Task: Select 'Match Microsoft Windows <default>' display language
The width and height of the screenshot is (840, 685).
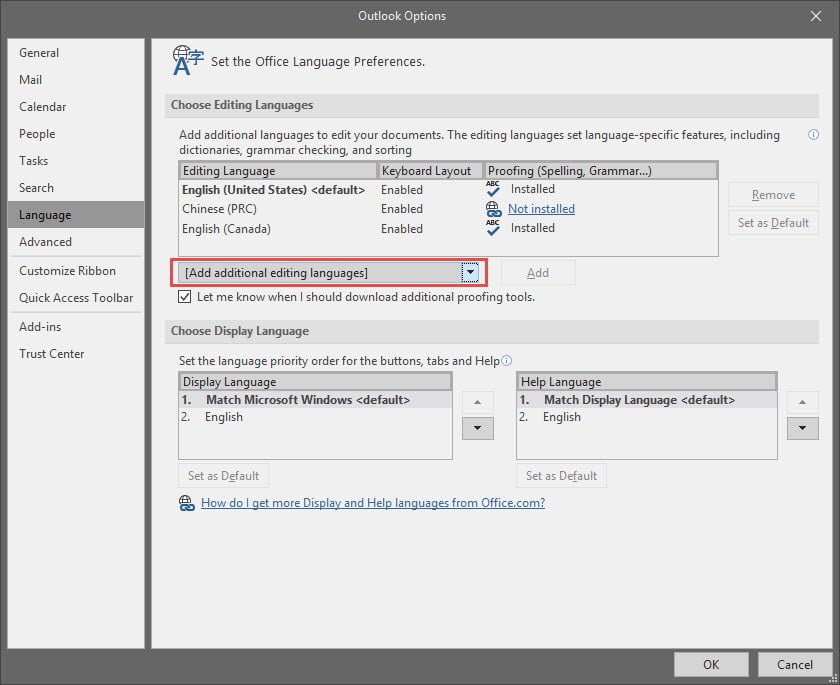Action: click(315, 400)
